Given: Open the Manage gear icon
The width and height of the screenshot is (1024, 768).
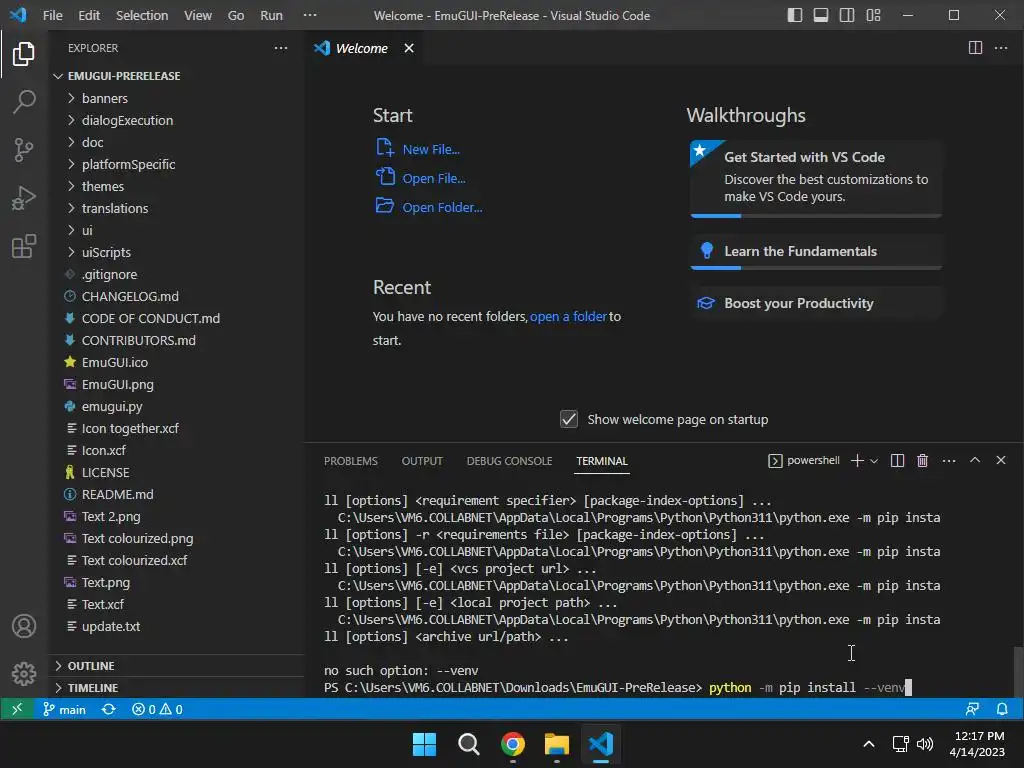Looking at the screenshot, I should point(24,673).
